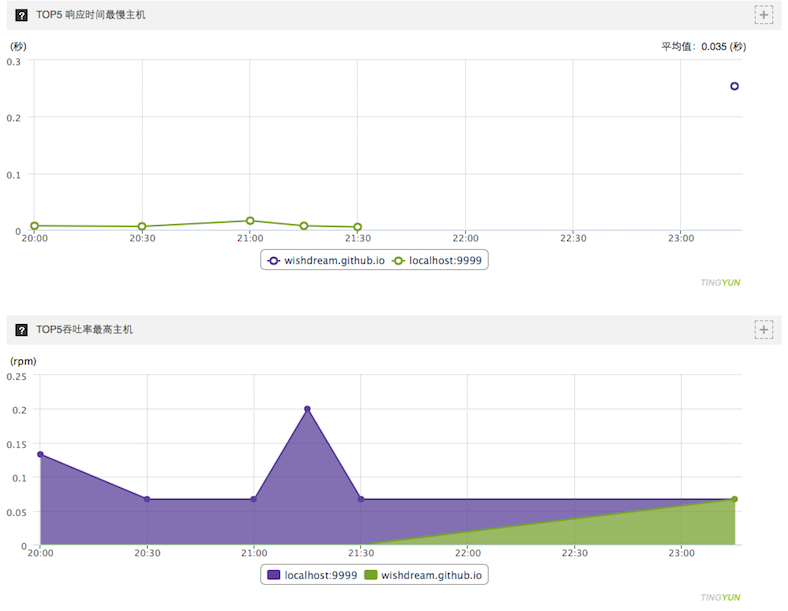The width and height of the screenshot is (788, 611).
Task: Toggle localhost:9999 series in throughput legend
Action: click(312, 575)
